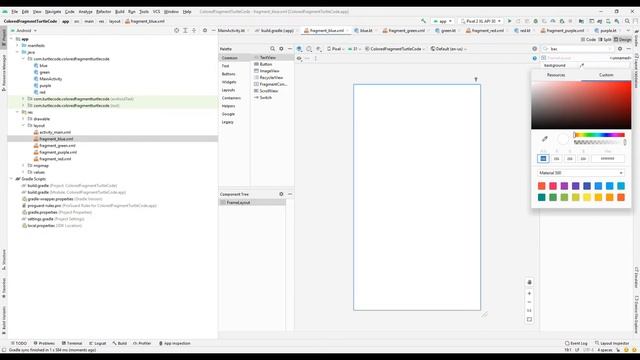
Task: Open the App Inspection tool window
Action: click(175, 343)
